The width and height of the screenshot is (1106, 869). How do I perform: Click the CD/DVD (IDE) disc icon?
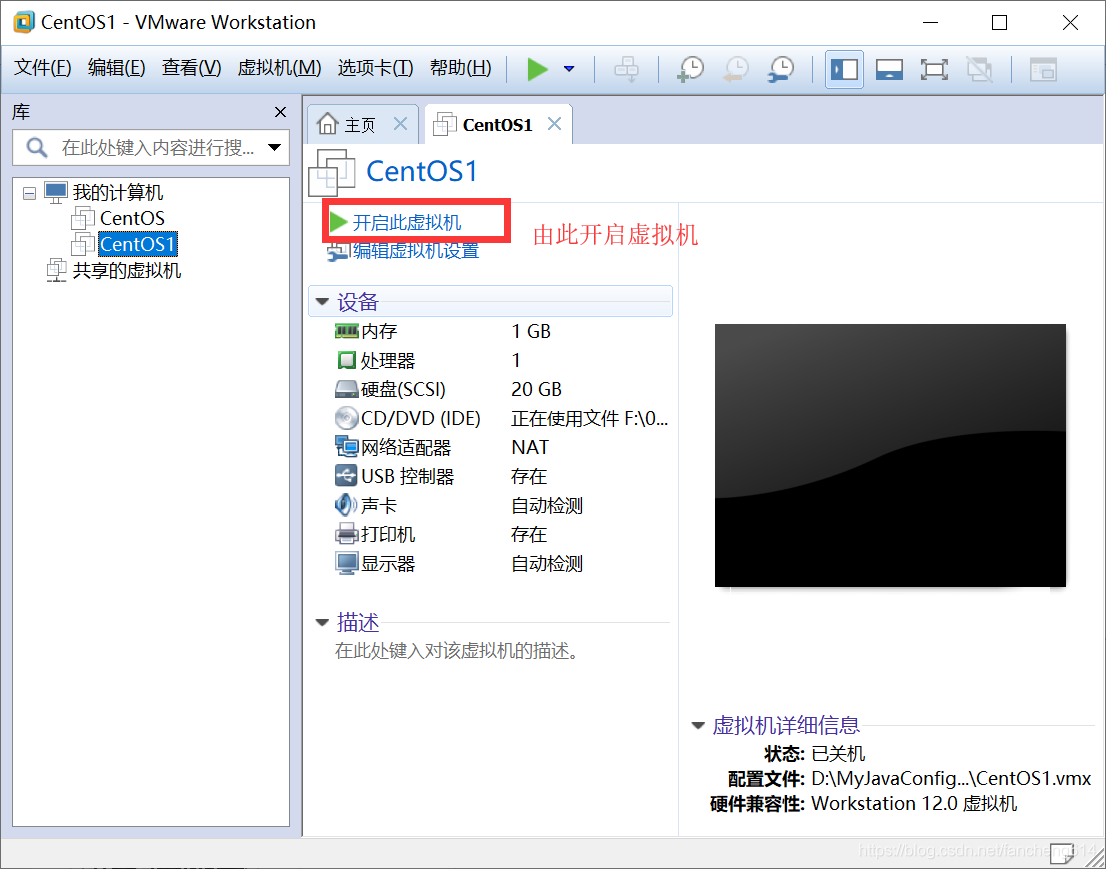tap(346, 418)
